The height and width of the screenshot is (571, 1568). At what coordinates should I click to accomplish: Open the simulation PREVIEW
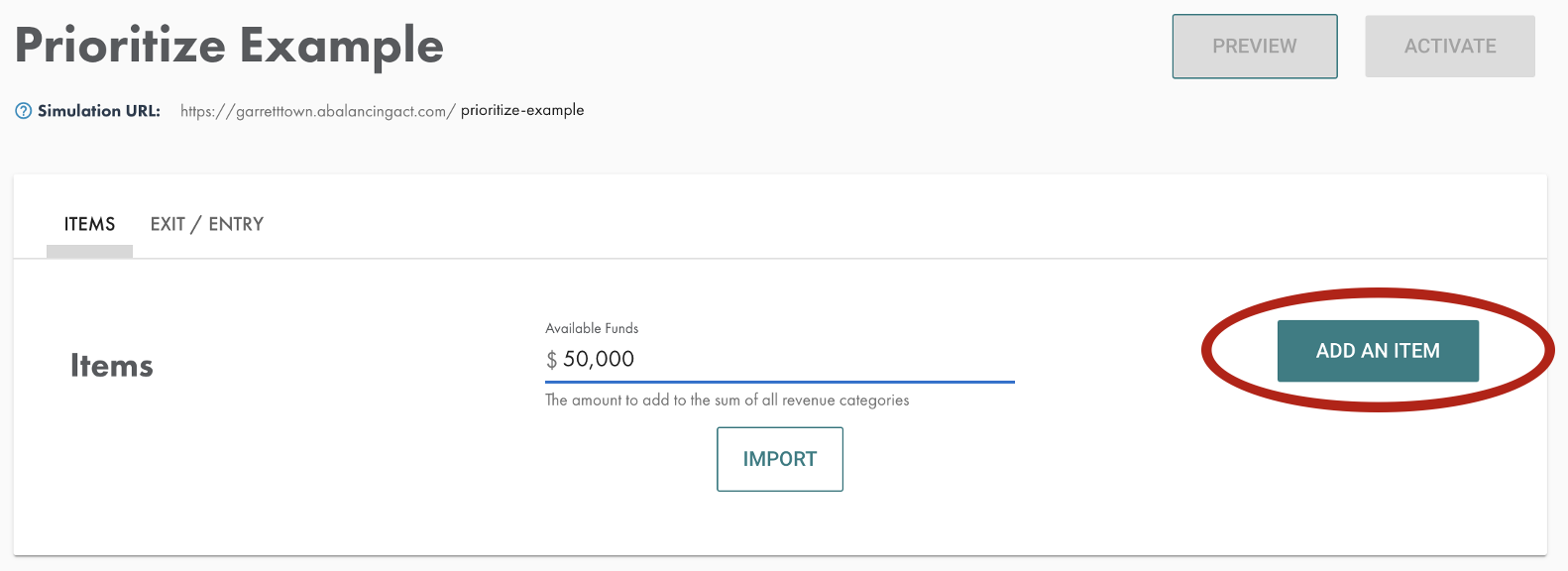(x=1255, y=47)
